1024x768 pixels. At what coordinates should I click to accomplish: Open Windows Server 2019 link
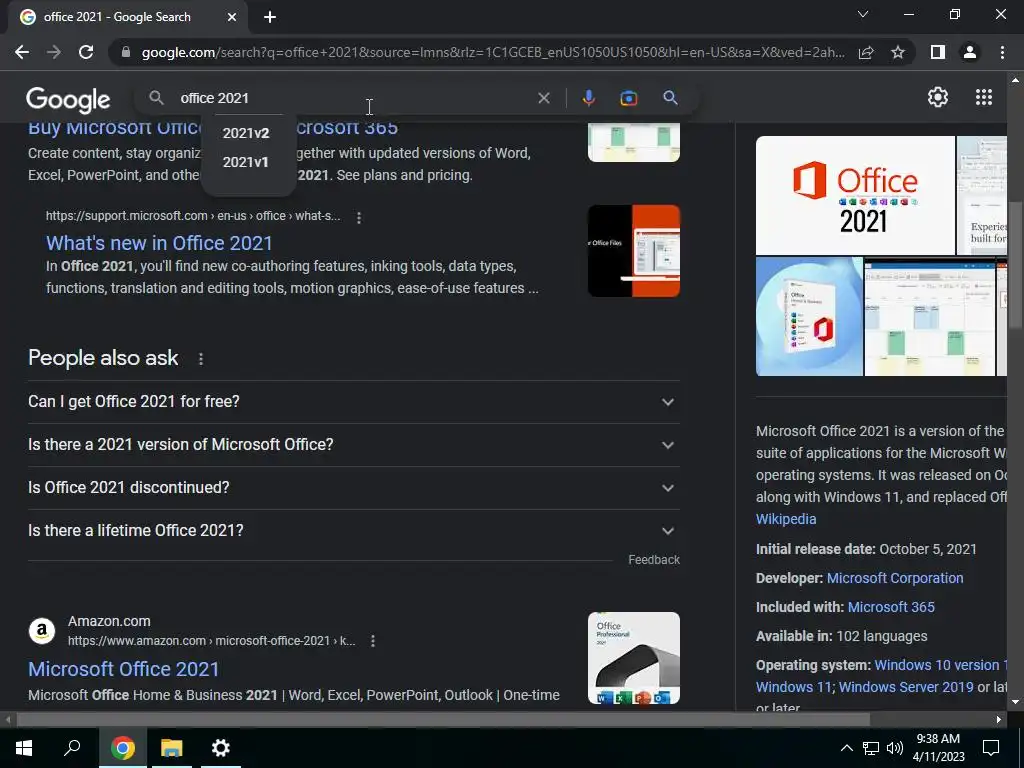click(906, 687)
